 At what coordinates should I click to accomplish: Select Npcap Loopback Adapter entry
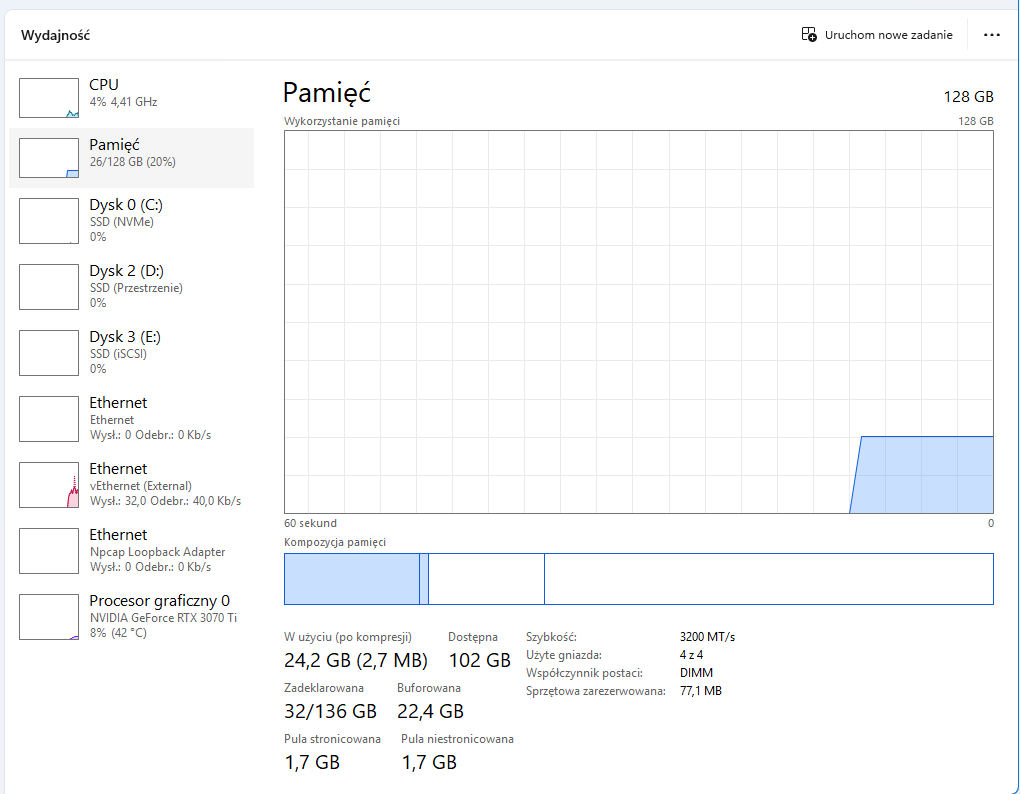click(x=157, y=552)
